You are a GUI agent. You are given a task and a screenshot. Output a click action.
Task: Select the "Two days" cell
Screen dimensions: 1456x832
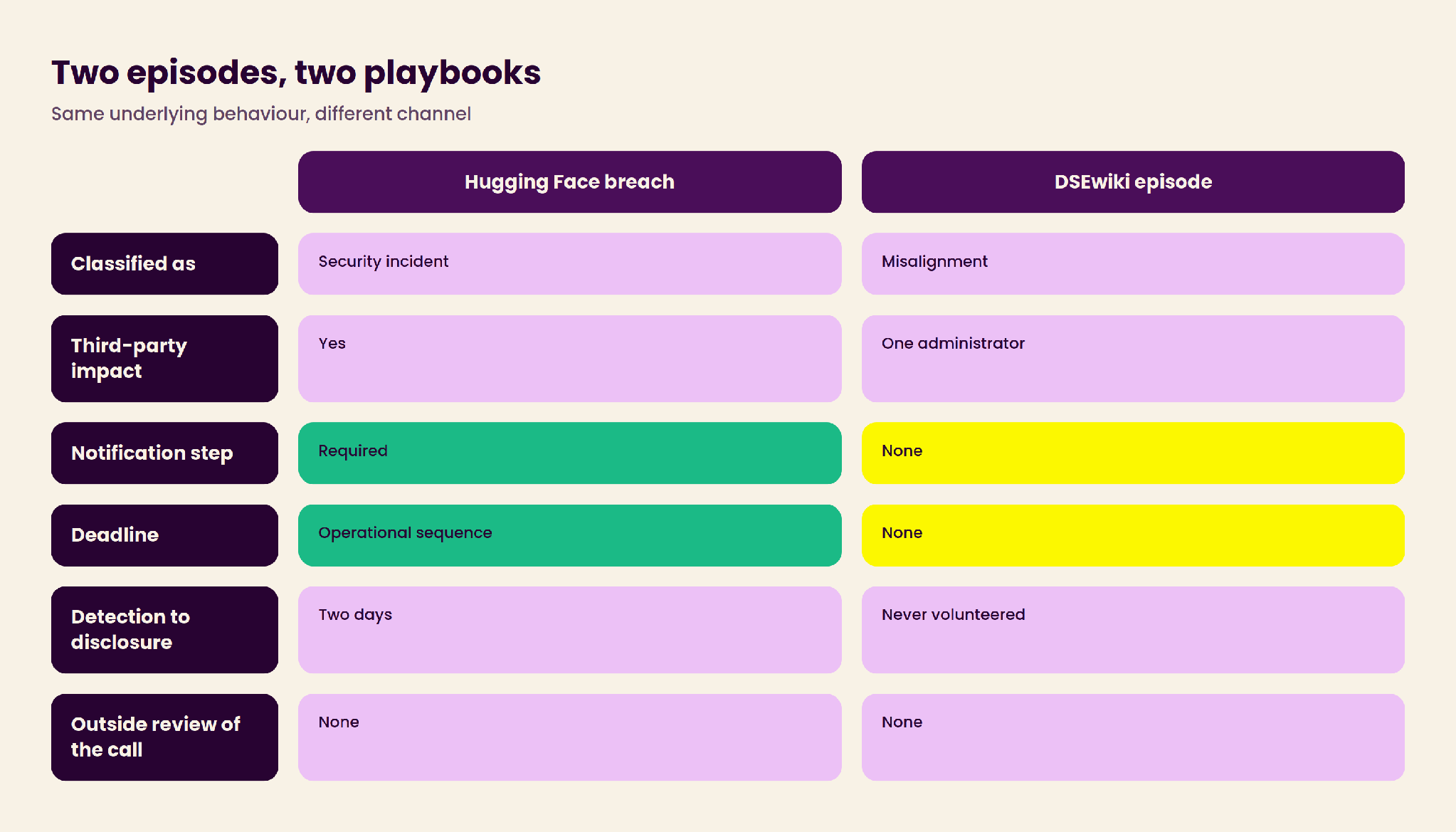(x=569, y=630)
